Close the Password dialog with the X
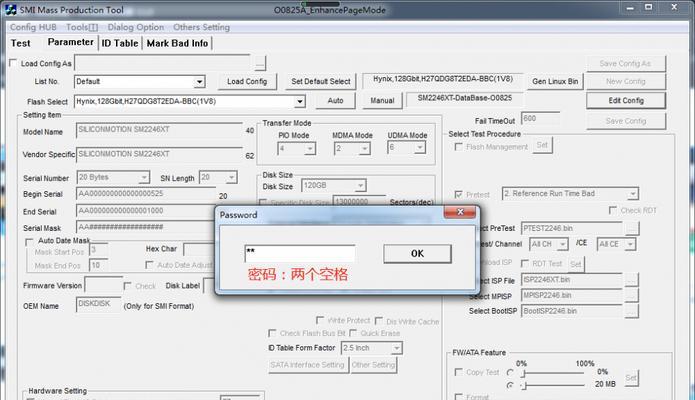695x400 pixels. (460, 212)
